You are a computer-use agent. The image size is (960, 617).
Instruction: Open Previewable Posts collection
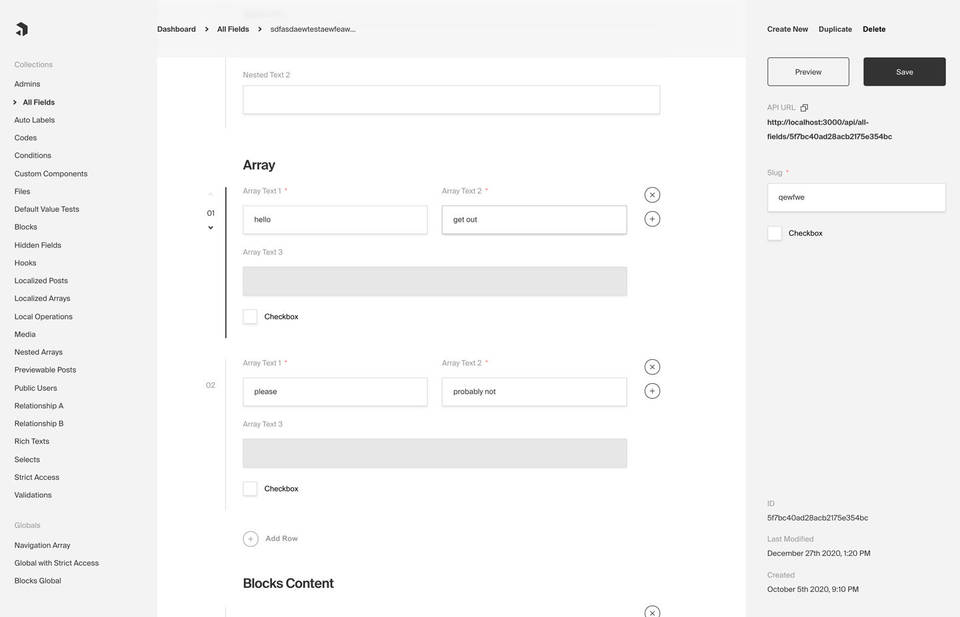click(45, 370)
